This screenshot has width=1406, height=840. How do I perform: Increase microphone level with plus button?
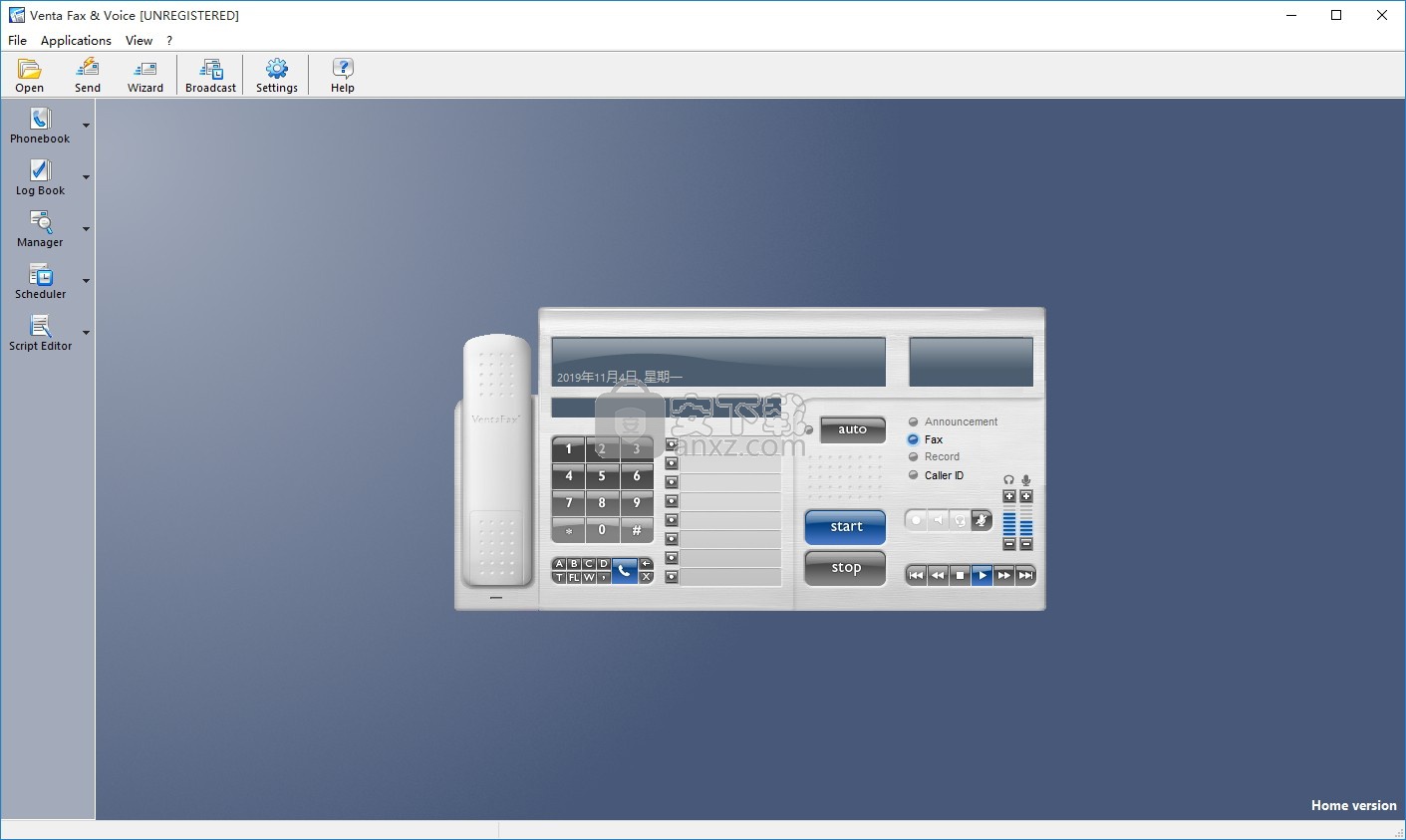coord(1026,496)
